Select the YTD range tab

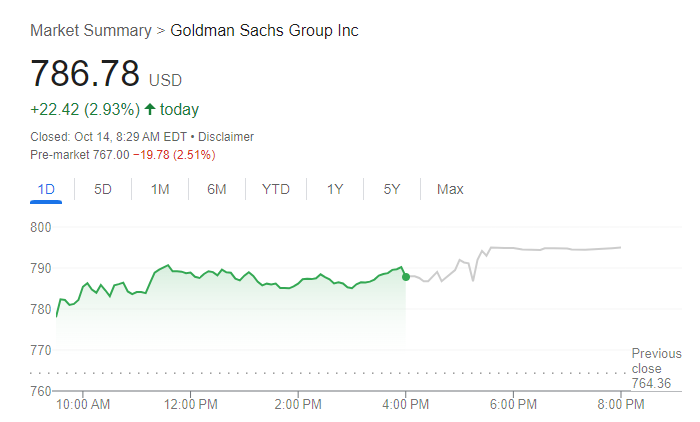tap(276, 189)
